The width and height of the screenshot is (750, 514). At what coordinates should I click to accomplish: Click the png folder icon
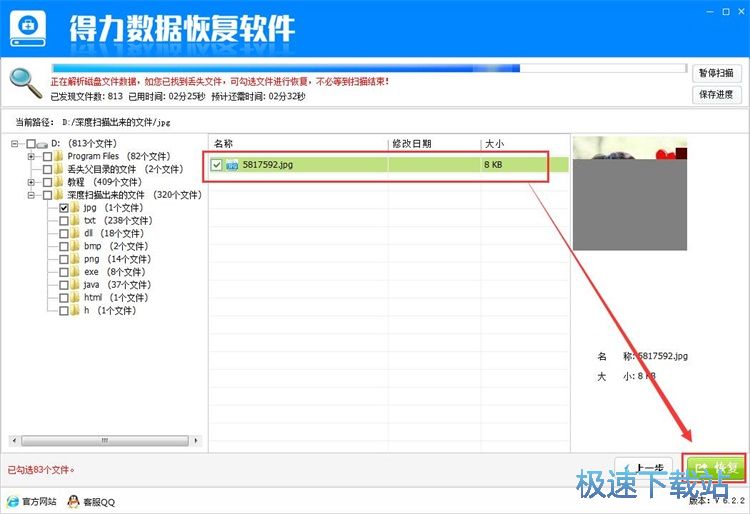[x=75, y=260]
